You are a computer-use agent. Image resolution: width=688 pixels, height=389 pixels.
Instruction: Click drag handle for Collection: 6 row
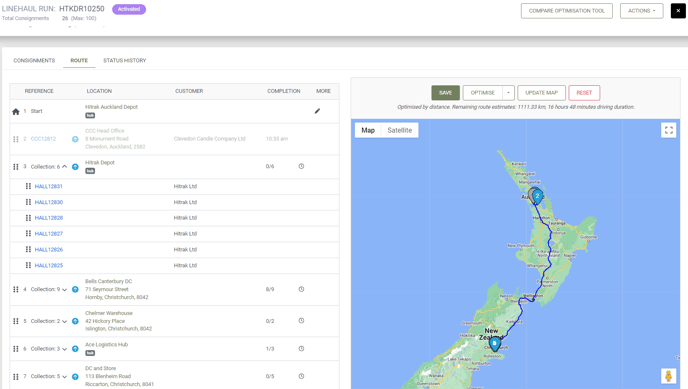point(16,167)
